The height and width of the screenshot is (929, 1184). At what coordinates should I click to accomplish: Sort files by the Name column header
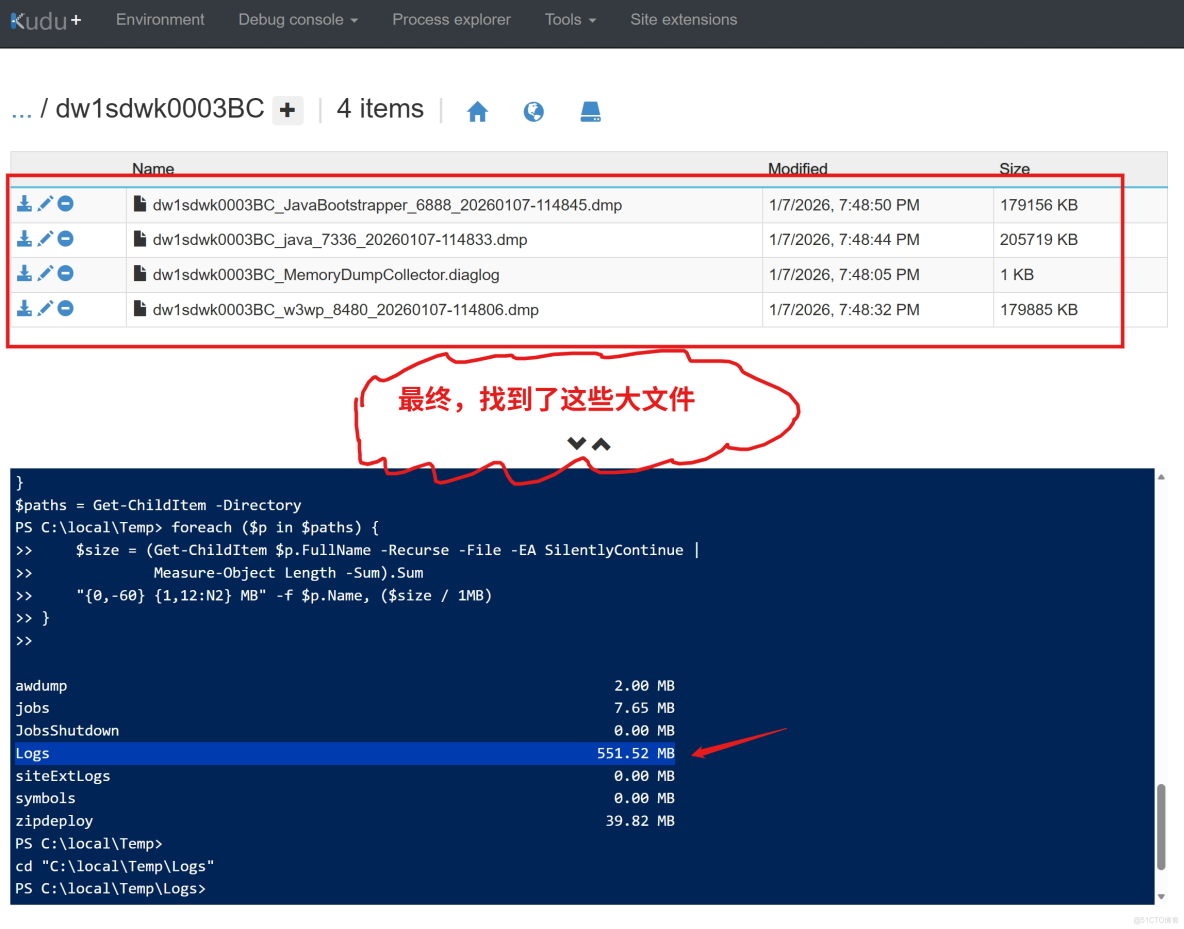point(152,168)
